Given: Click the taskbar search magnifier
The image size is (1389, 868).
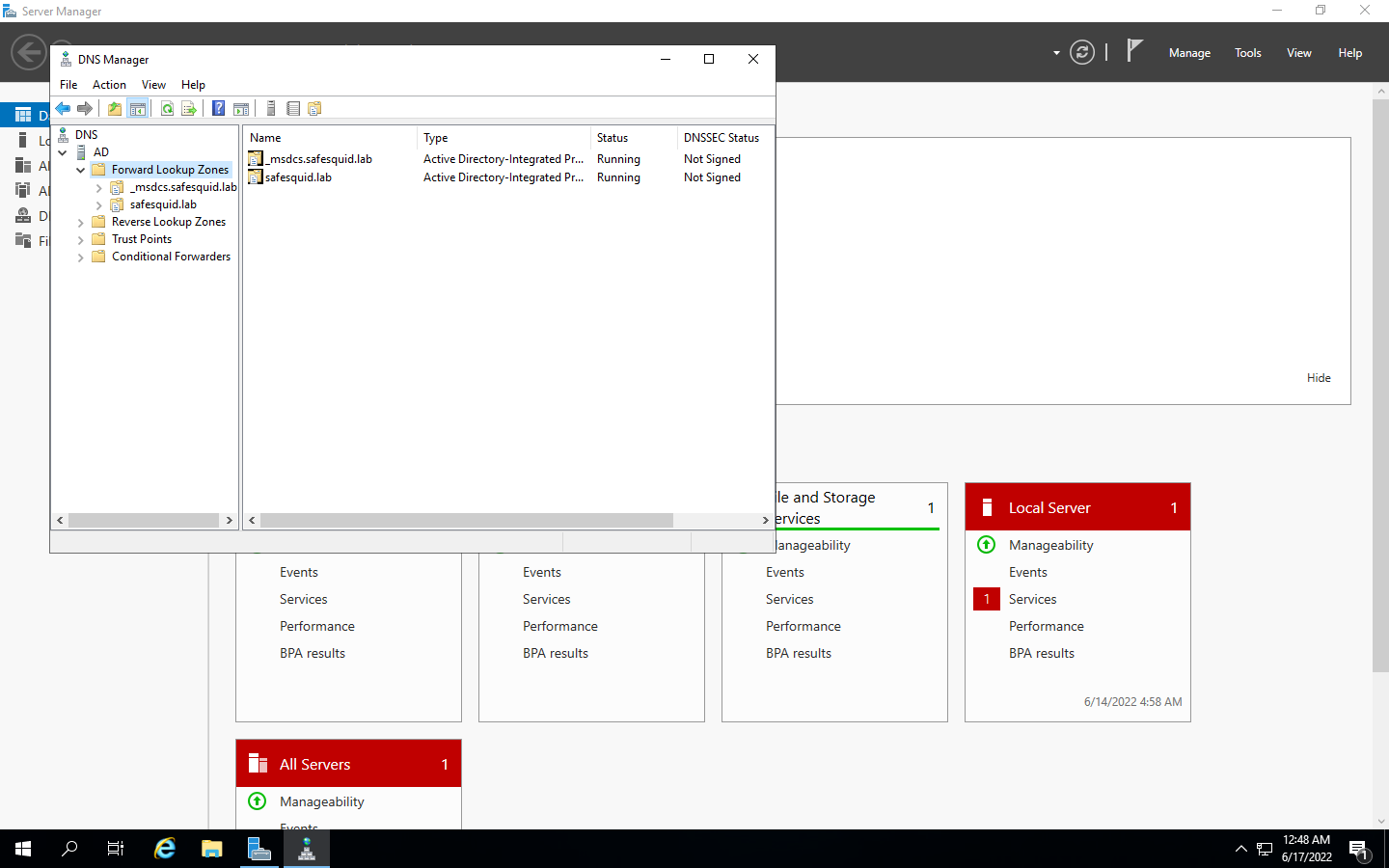Looking at the screenshot, I should [x=69, y=849].
